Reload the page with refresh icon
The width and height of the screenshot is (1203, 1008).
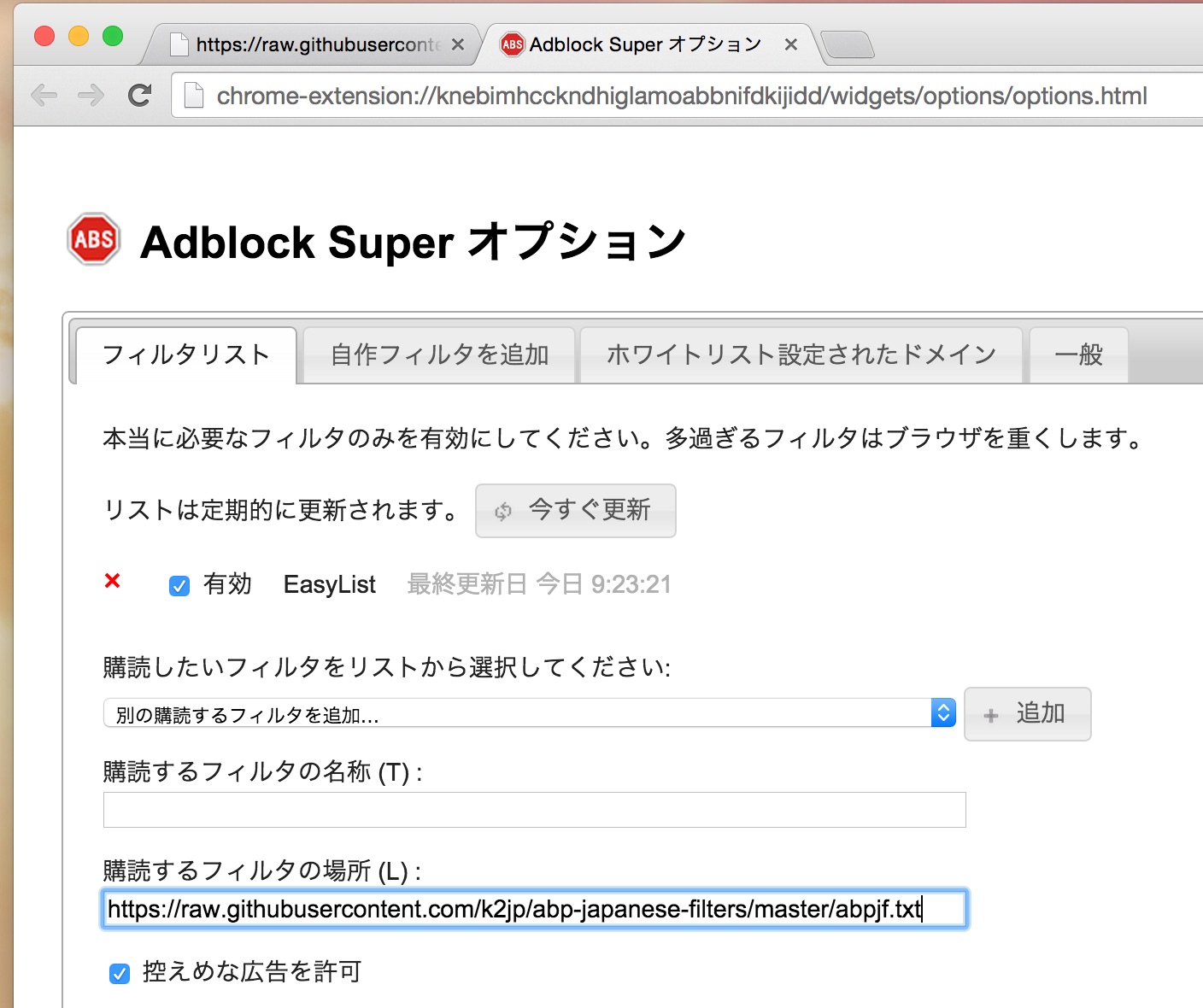[139, 95]
